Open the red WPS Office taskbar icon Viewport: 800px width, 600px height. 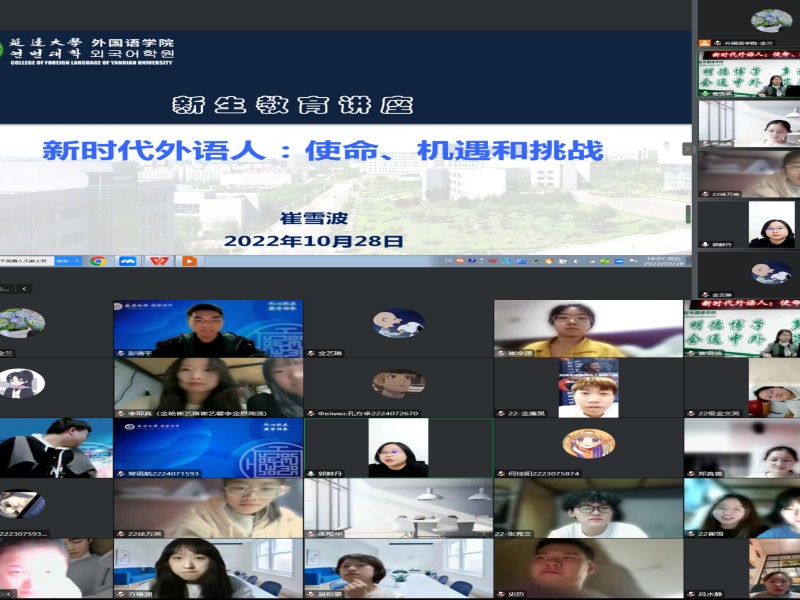tap(158, 261)
